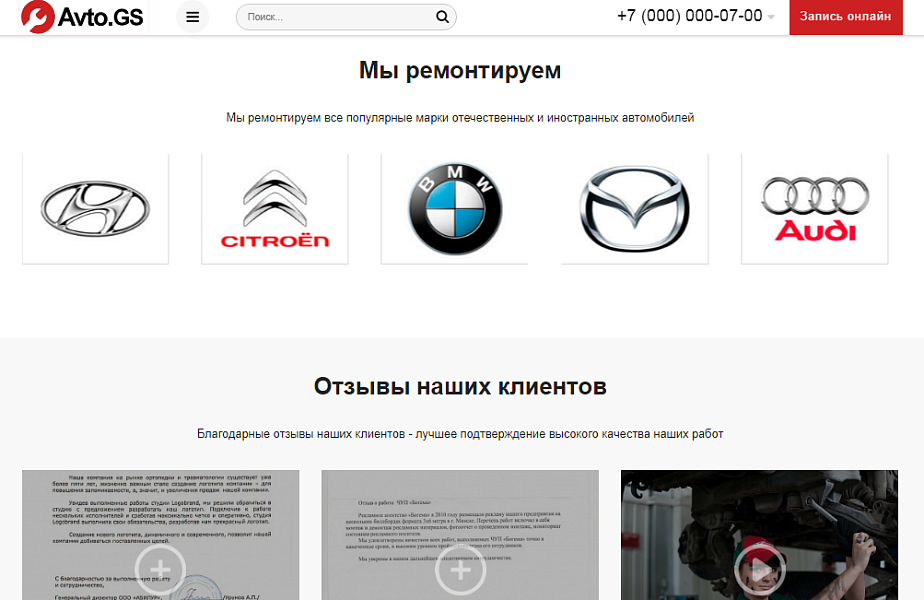Image resolution: width=924 pixels, height=600 pixels.
Task: Click the +7 (000) 000-07-00 phone number
Action: click(691, 16)
